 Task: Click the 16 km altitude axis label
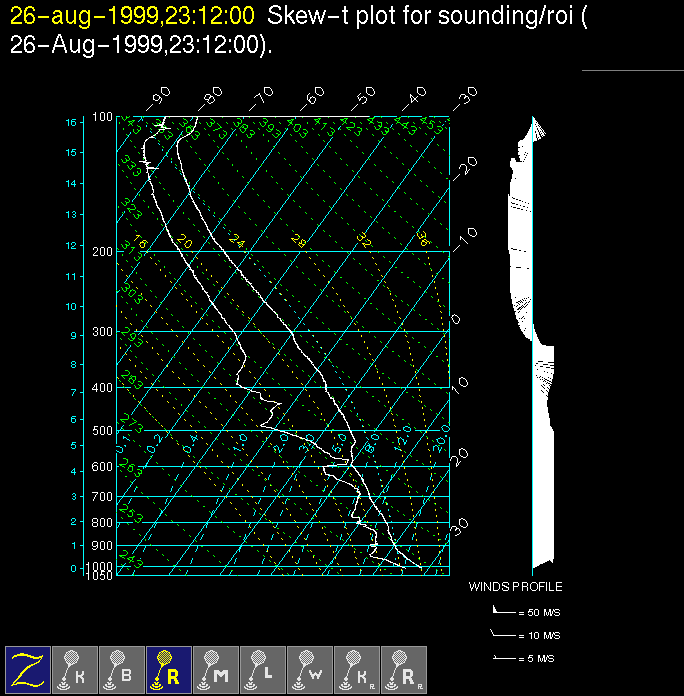coord(71,122)
